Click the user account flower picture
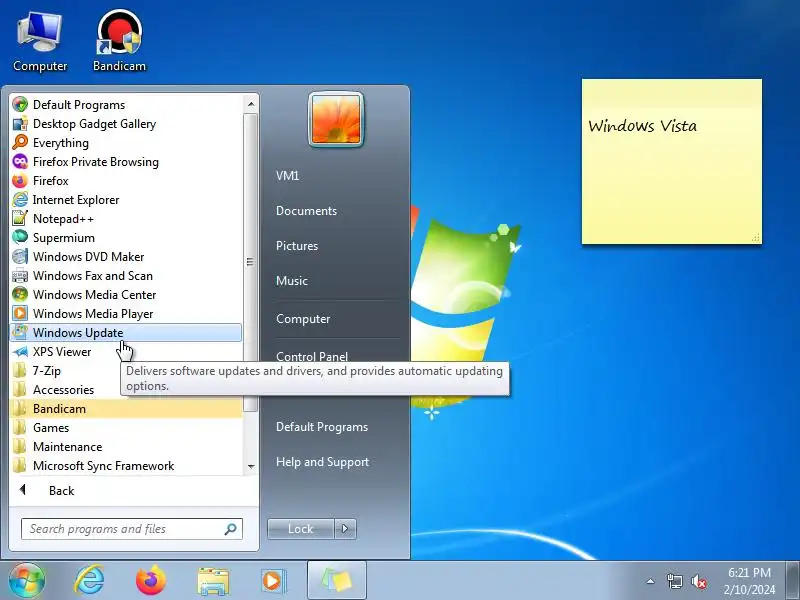Image resolution: width=800 pixels, height=600 pixels. point(336,119)
